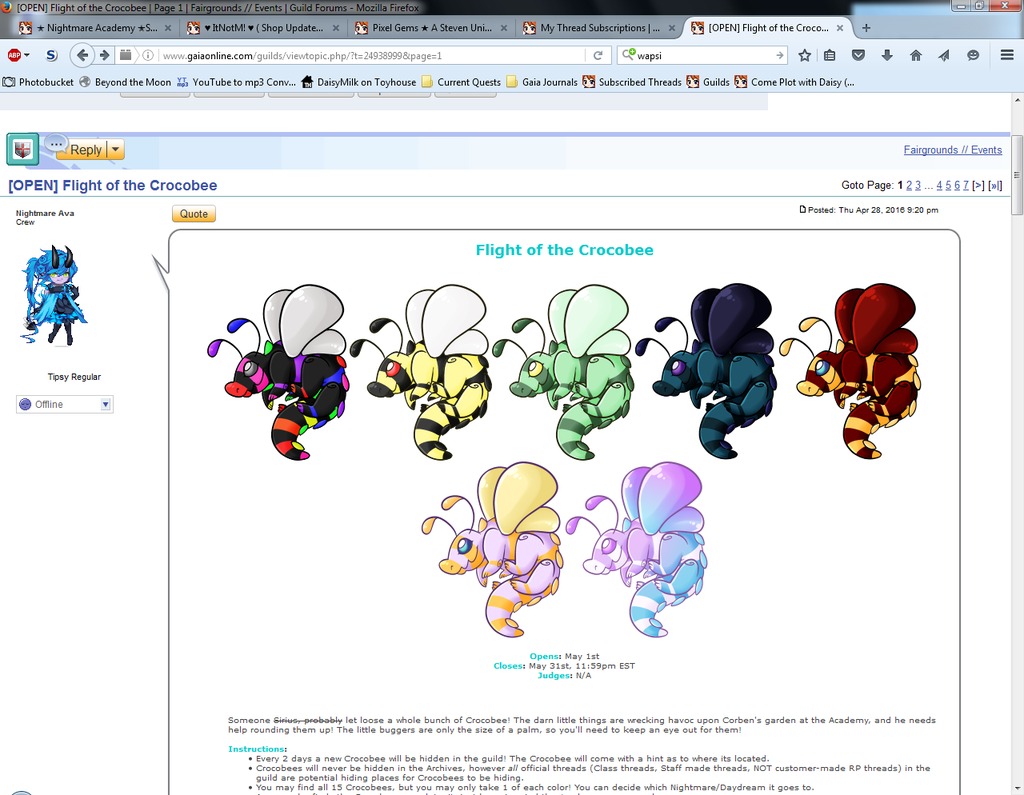Submit the search with the arrow button
1024x795 pixels.
779,56
